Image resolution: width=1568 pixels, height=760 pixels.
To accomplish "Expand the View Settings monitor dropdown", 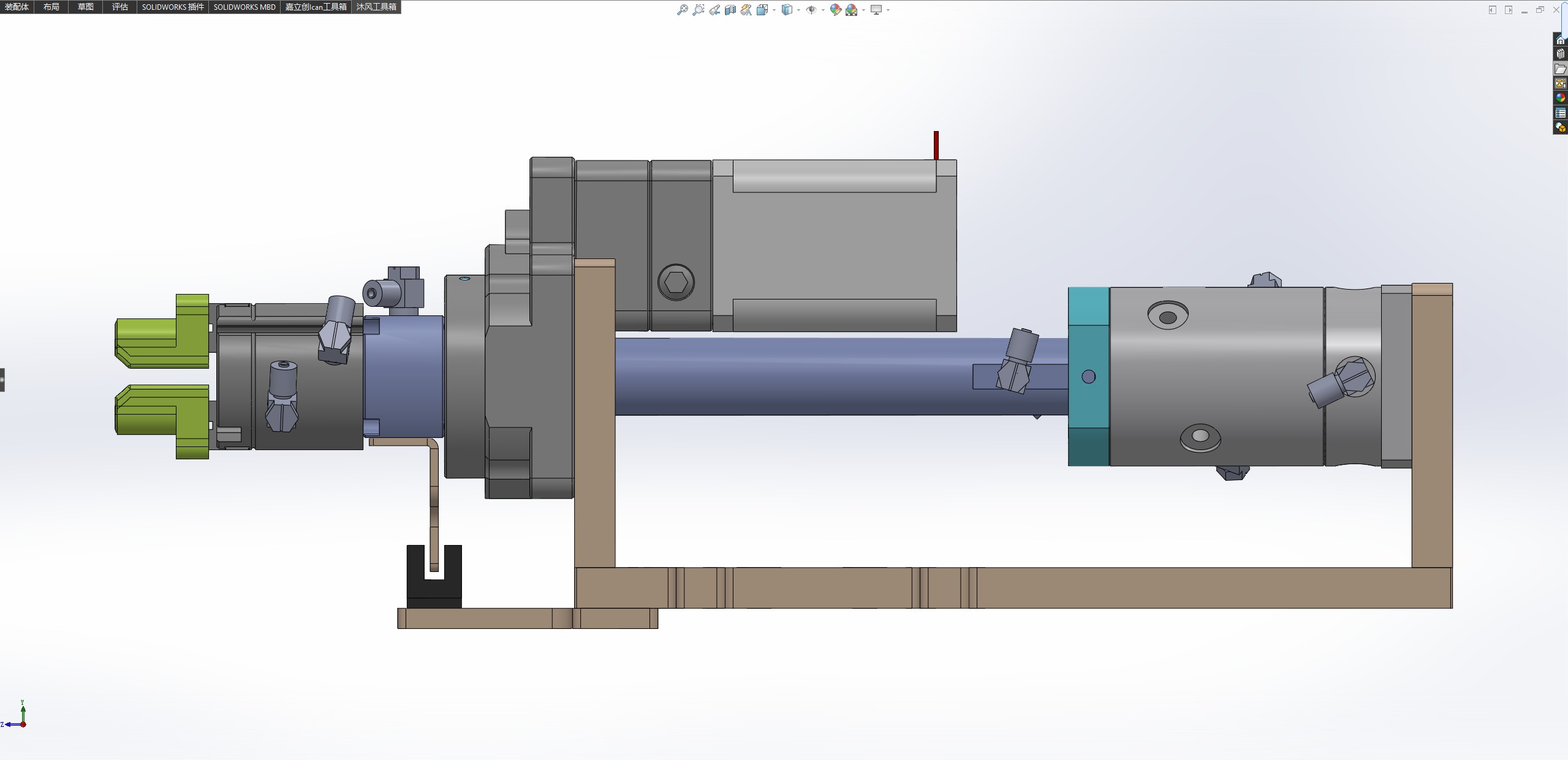I will [888, 10].
